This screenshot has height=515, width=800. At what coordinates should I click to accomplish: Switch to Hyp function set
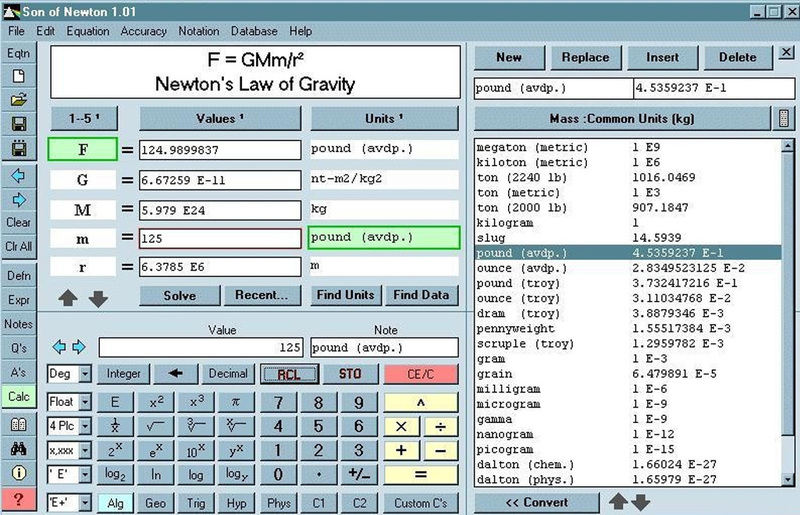pos(236,503)
